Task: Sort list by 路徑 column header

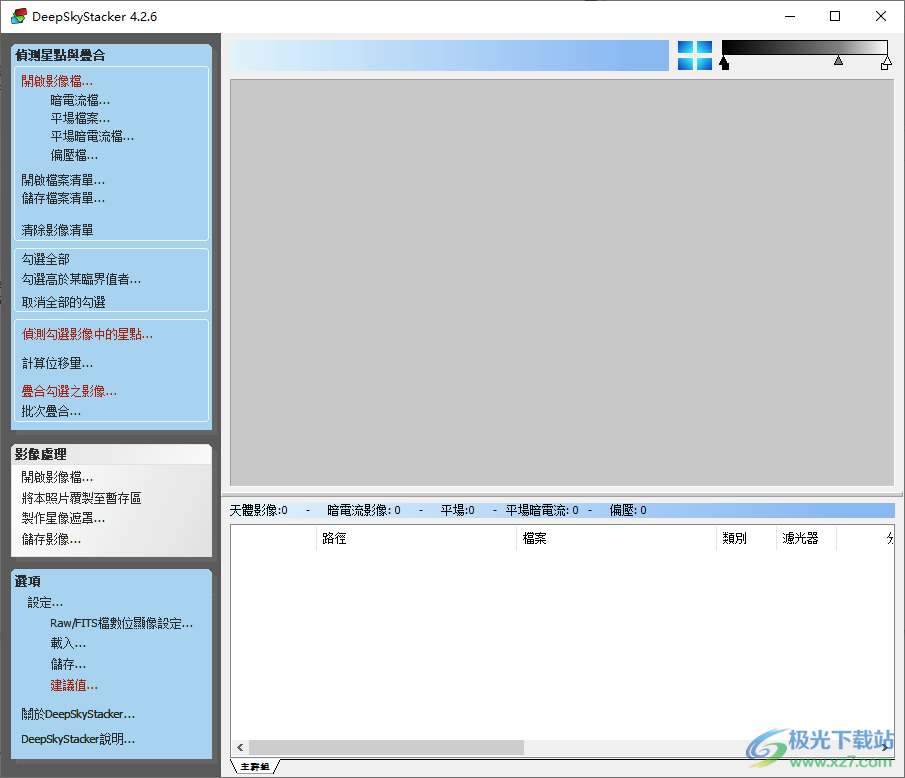Action: click(x=416, y=538)
